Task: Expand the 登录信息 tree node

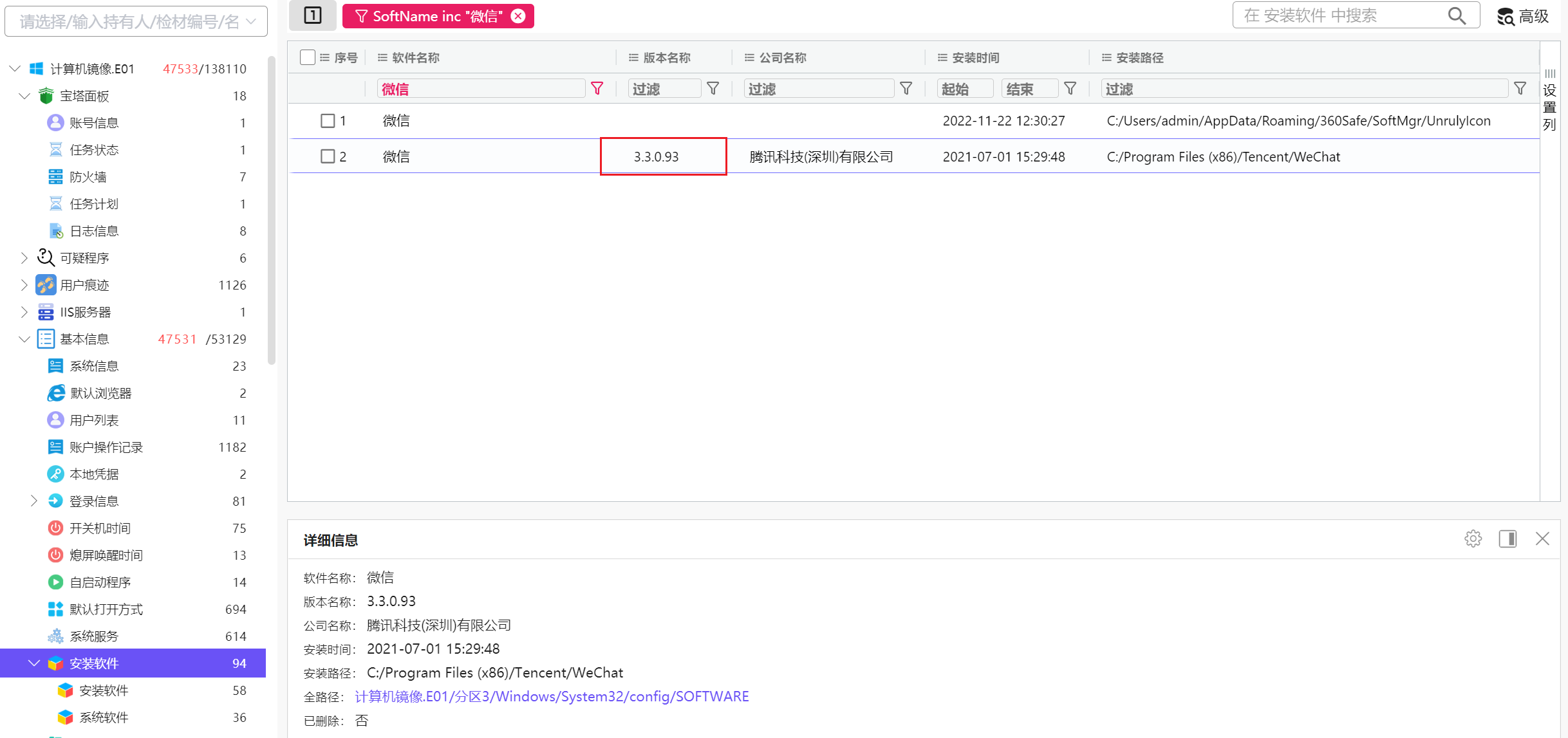Action: pos(34,501)
